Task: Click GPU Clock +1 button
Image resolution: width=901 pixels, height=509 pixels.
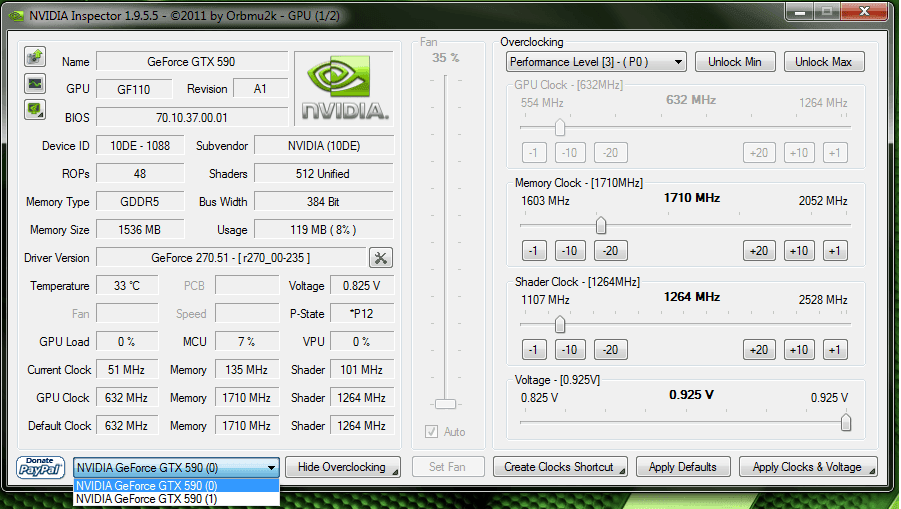Action: (835, 153)
